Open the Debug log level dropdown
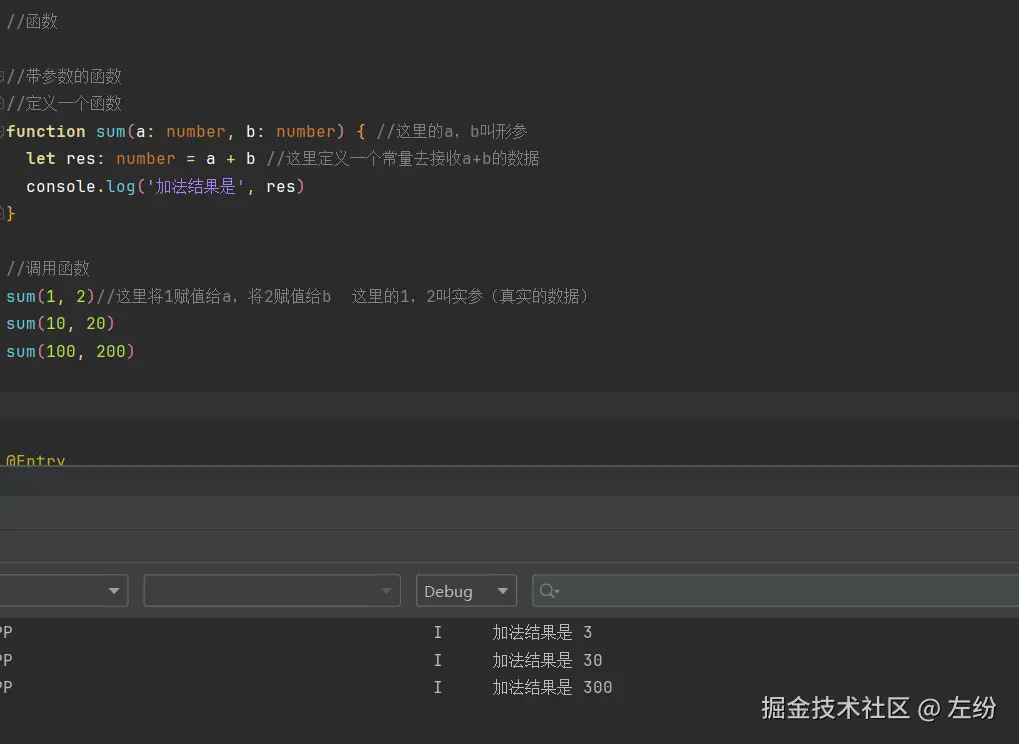 pyautogui.click(x=466, y=591)
